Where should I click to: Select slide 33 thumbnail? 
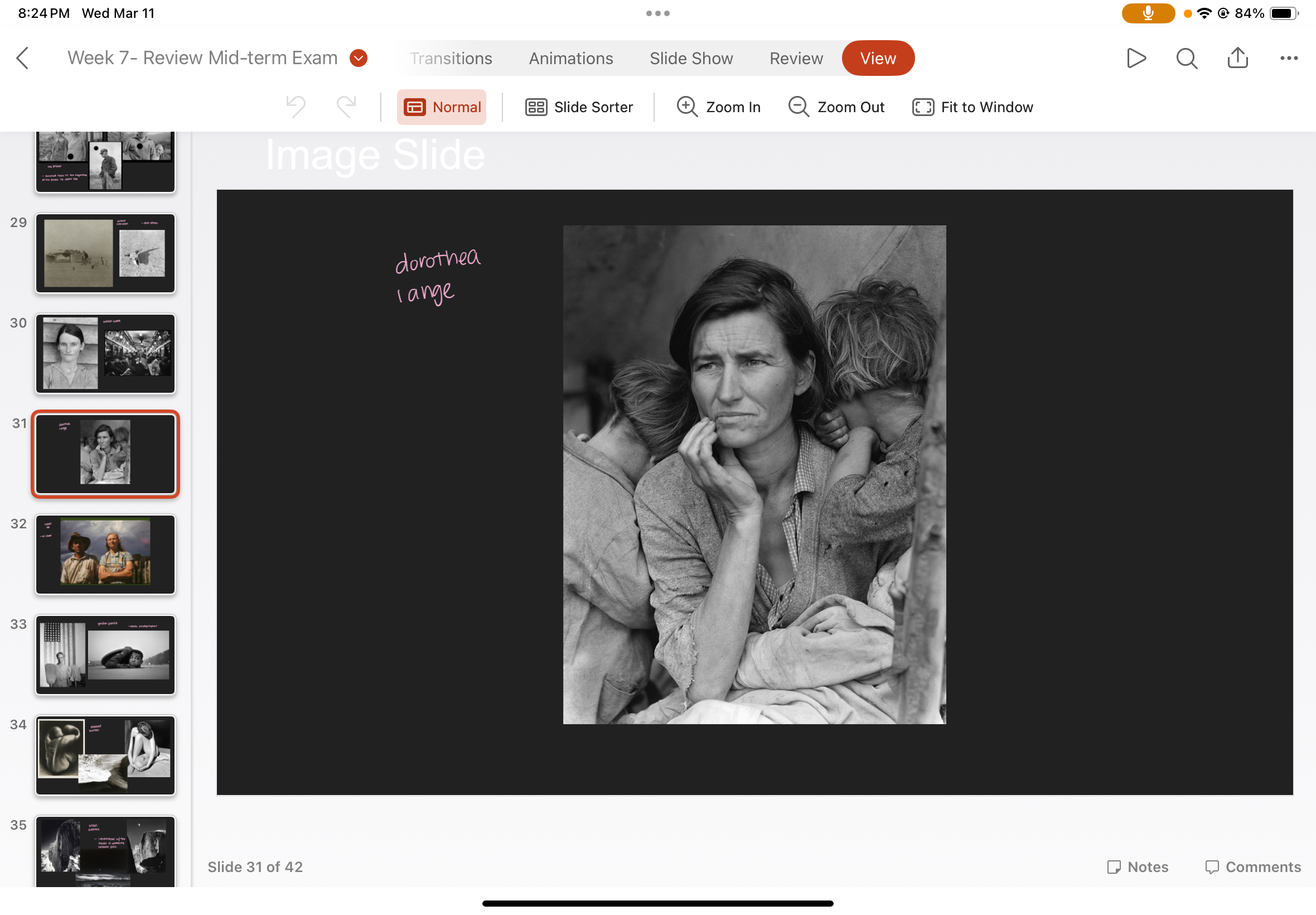pos(105,654)
